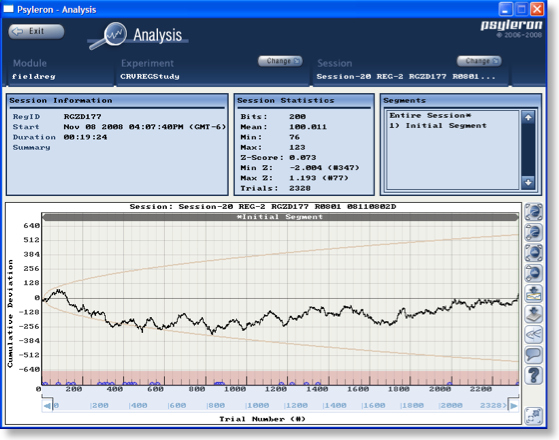Click the fourth distribution graph icon
Screen dimensions: 559x440
(x=533, y=273)
